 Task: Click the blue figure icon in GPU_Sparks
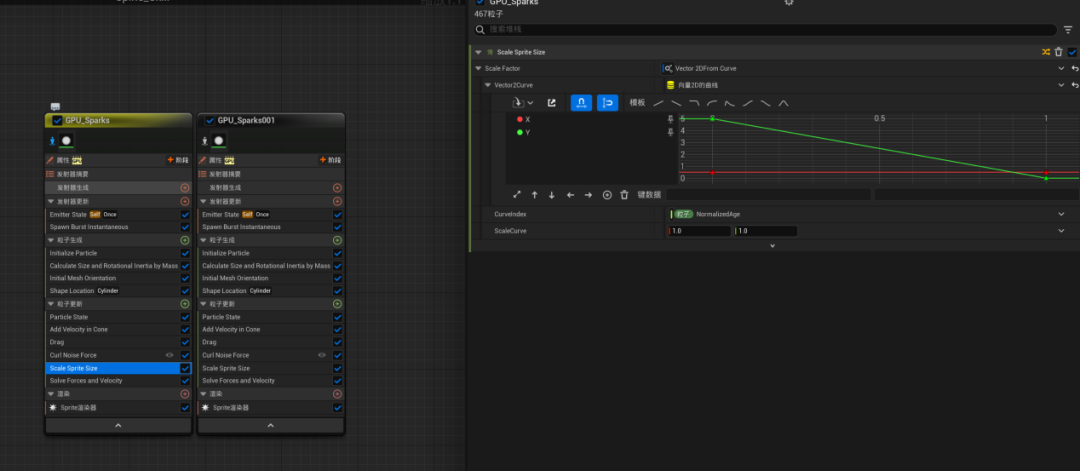pyautogui.click(x=52, y=141)
